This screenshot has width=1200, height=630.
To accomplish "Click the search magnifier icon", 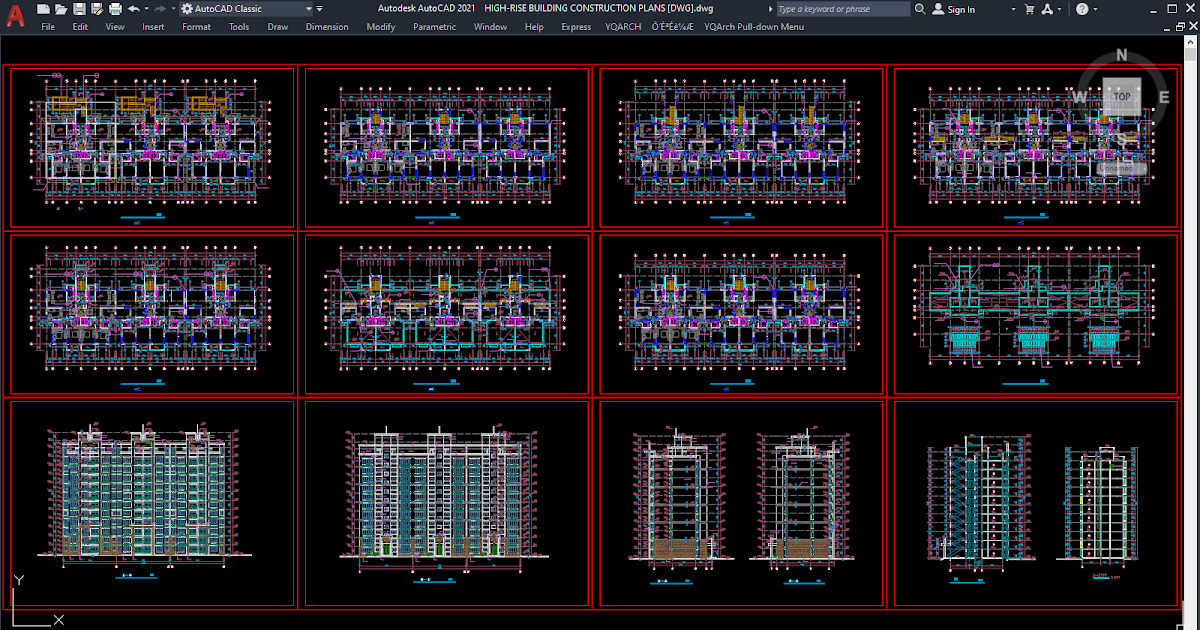I will (919, 8).
